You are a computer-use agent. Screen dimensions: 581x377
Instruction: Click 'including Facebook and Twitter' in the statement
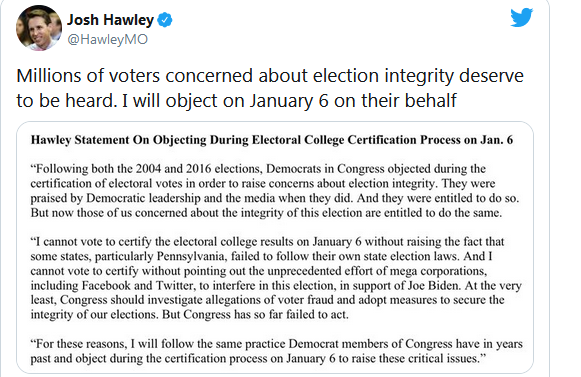click(112, 286)
